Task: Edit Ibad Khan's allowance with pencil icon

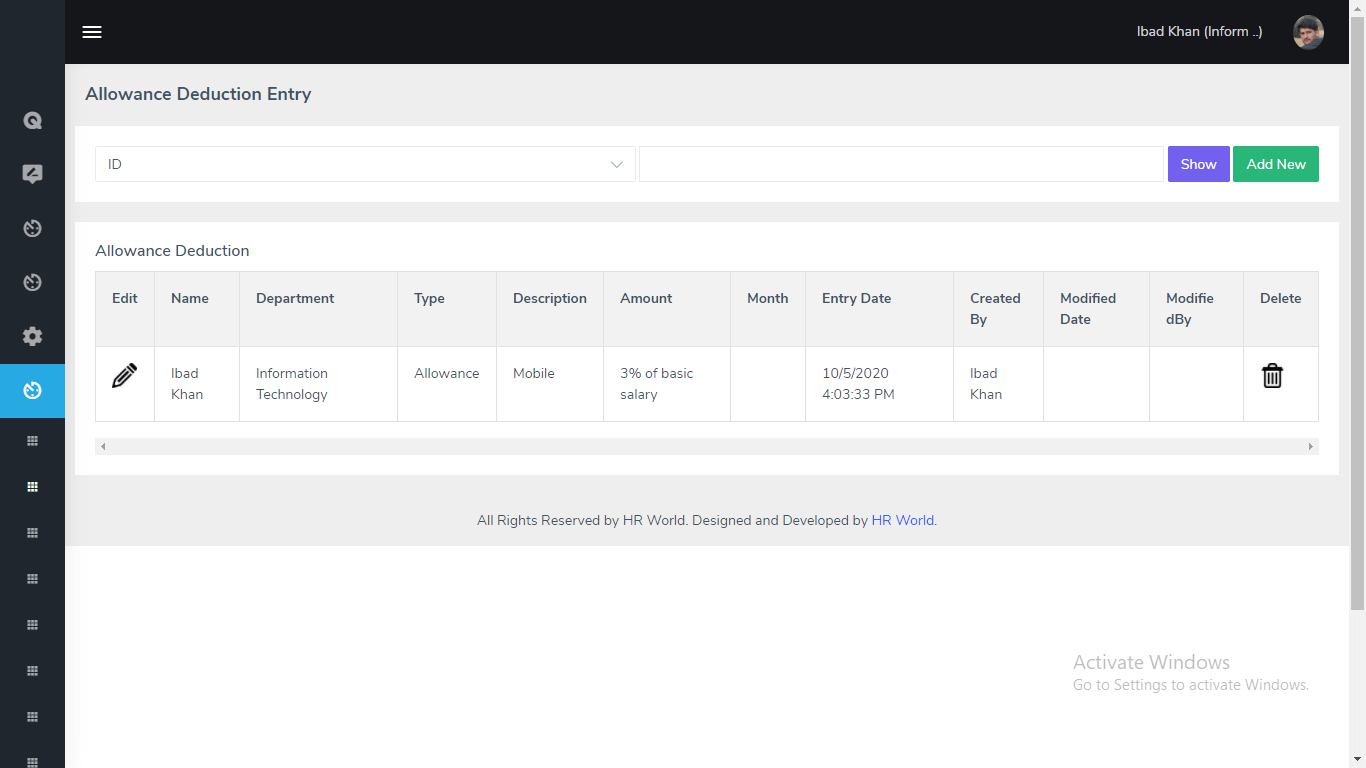Action: (124, 376)
